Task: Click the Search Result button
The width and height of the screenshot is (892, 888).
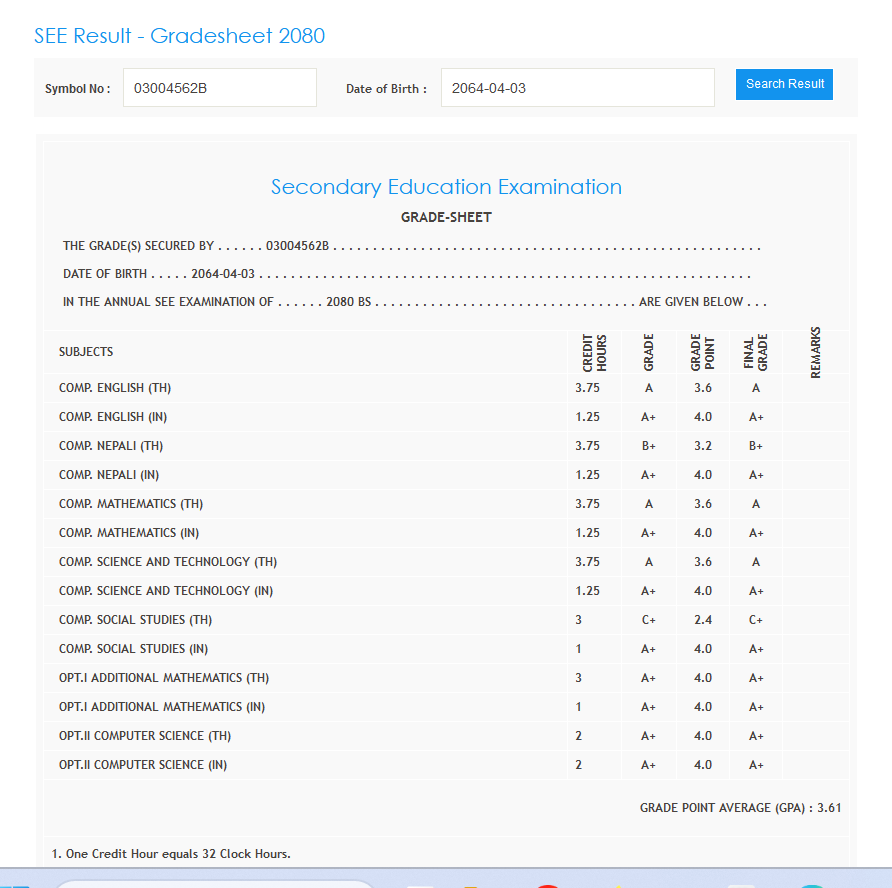Action: [x=784, y=84]
